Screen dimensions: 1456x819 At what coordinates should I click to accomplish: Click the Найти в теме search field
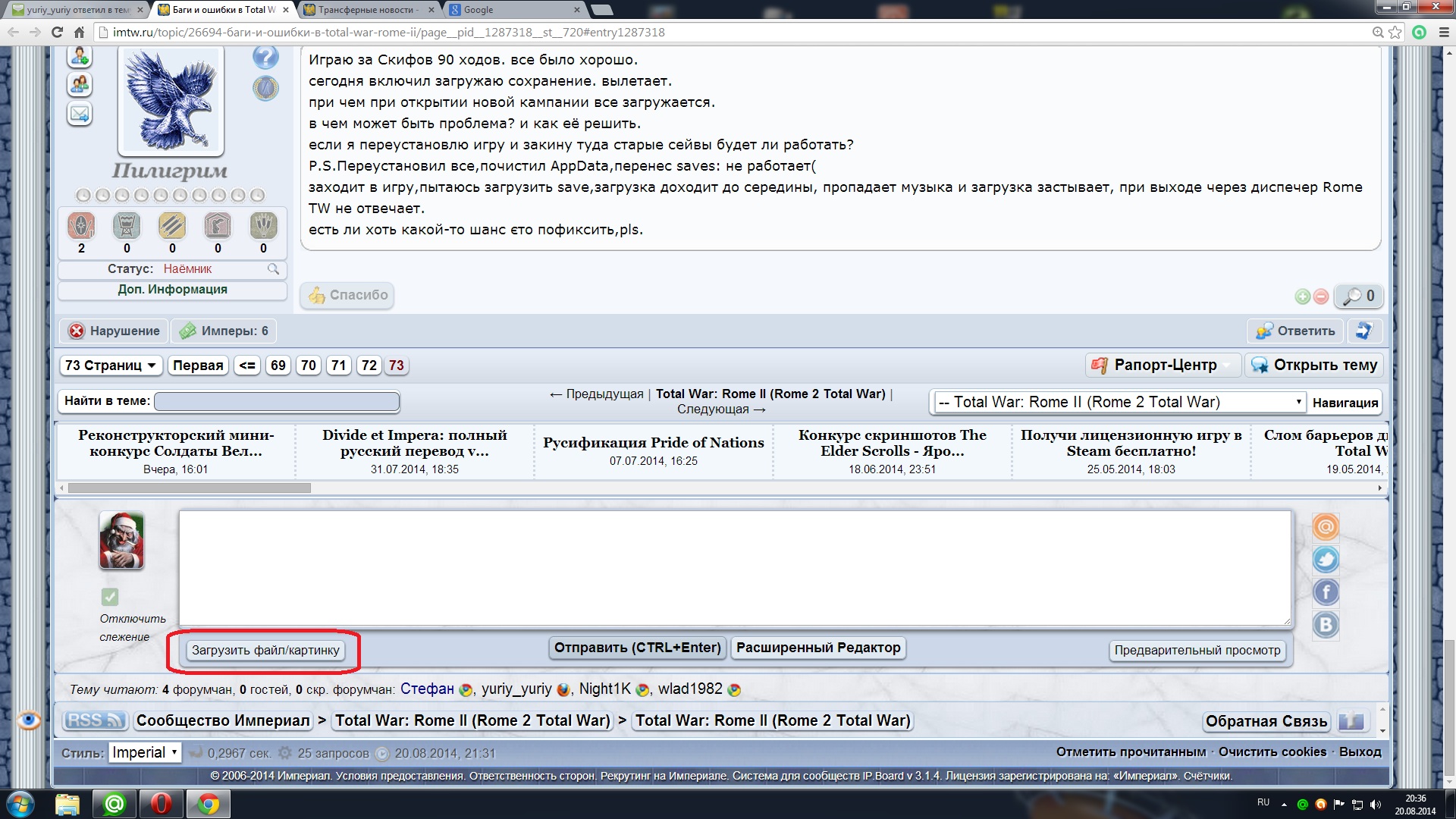(x=277, y=401)
